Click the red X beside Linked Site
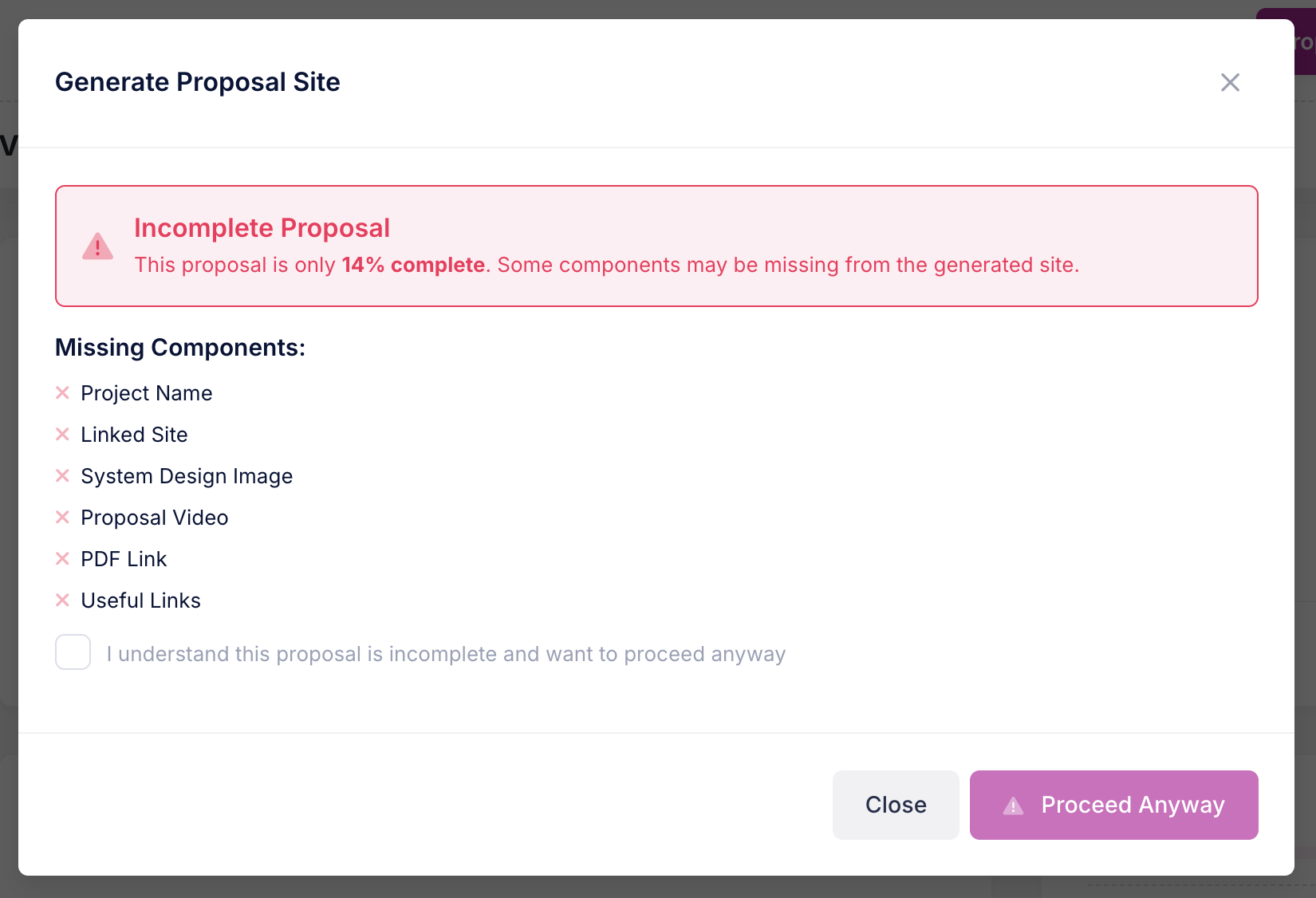The height and width of the screenshot is (898, 1316). click(x=63, y=434)
